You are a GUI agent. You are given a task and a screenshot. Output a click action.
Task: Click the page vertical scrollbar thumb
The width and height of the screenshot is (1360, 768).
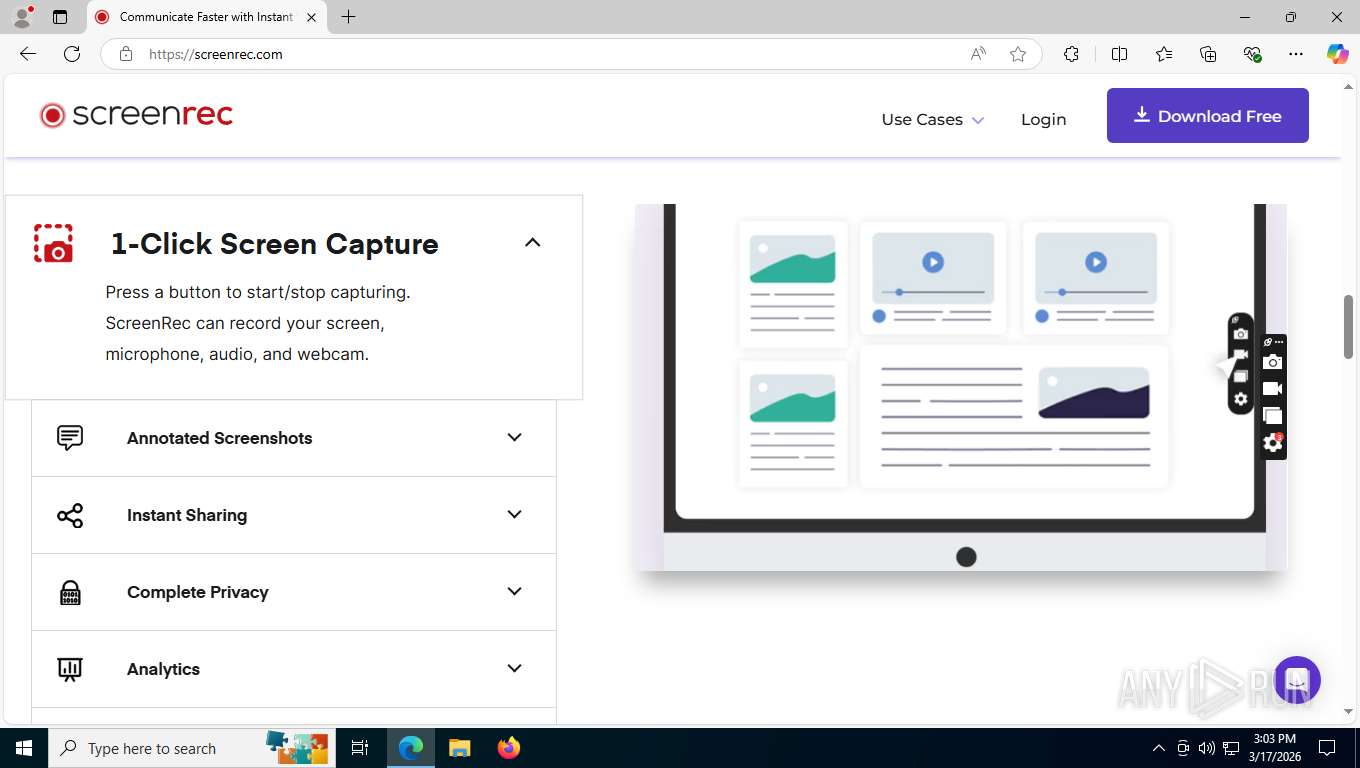[x=1348, y=327]
